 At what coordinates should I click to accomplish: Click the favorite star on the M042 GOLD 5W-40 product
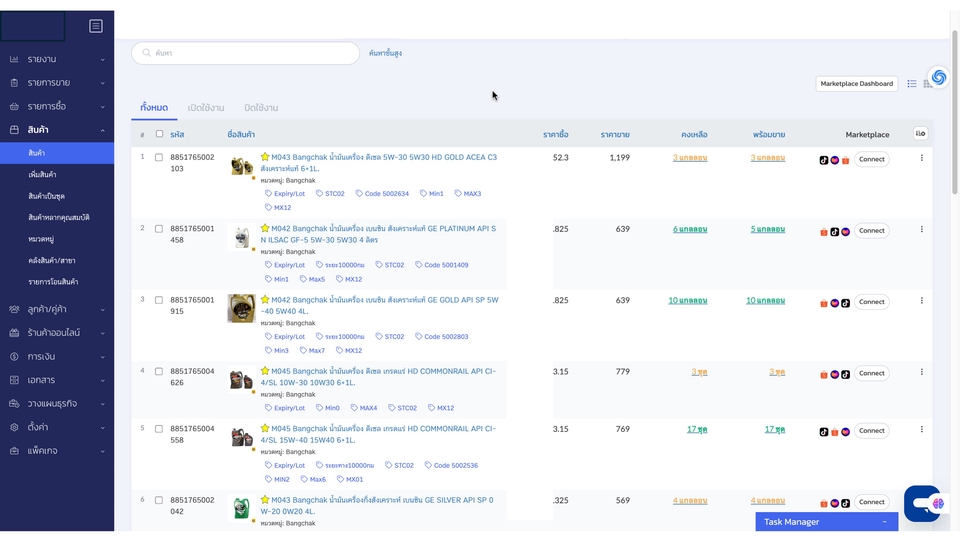264,299
